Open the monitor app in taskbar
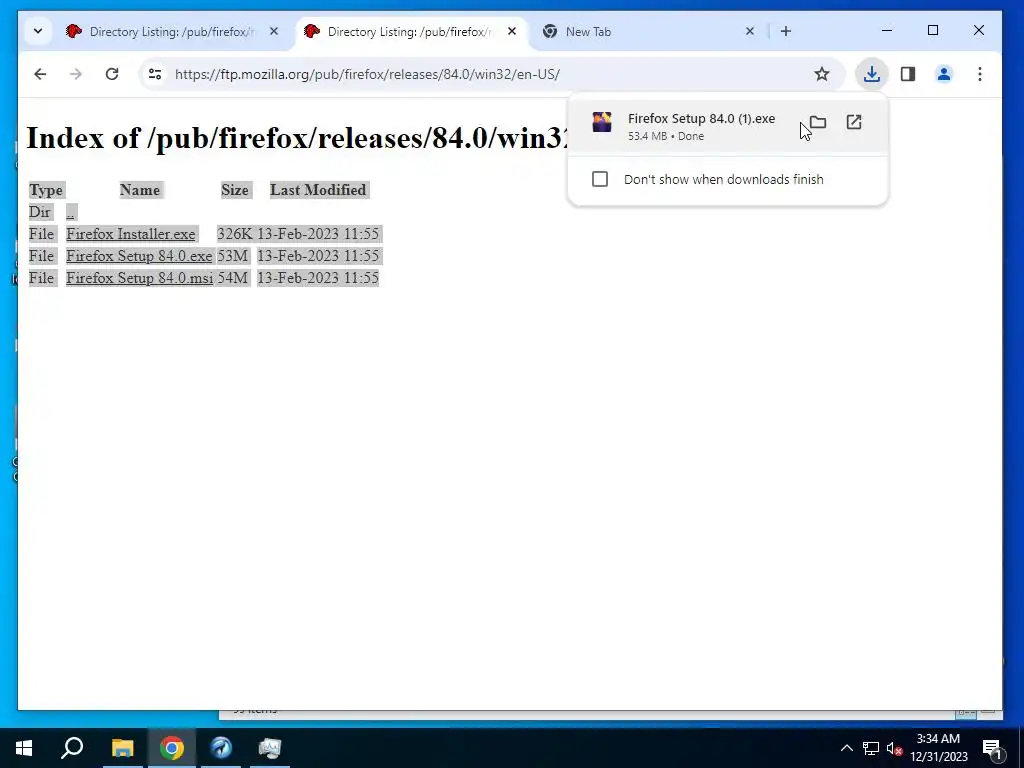Screen dimensions: 1024x768 tap(270, 748)
